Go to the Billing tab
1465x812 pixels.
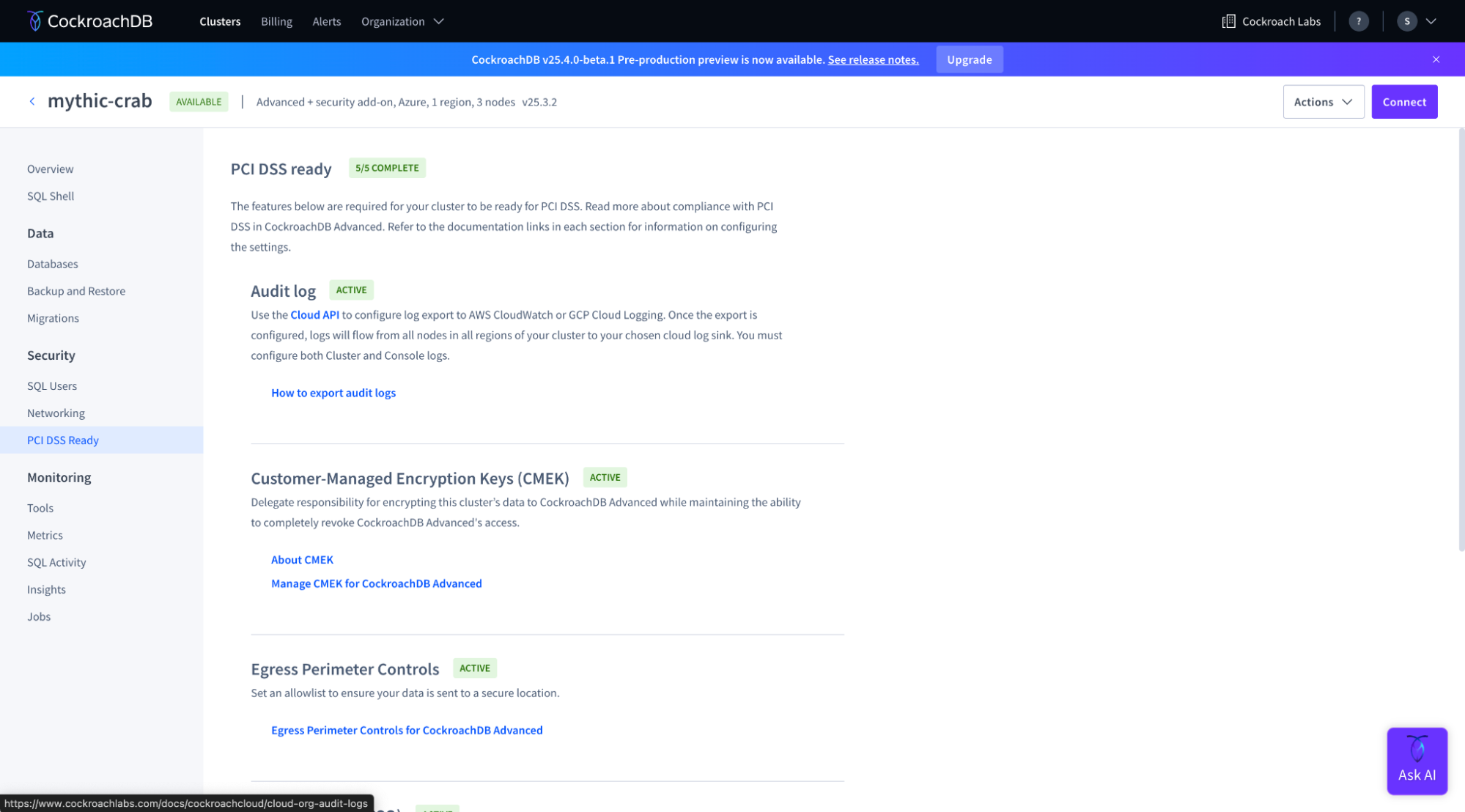pyautogui.click(x=276, y=21)
